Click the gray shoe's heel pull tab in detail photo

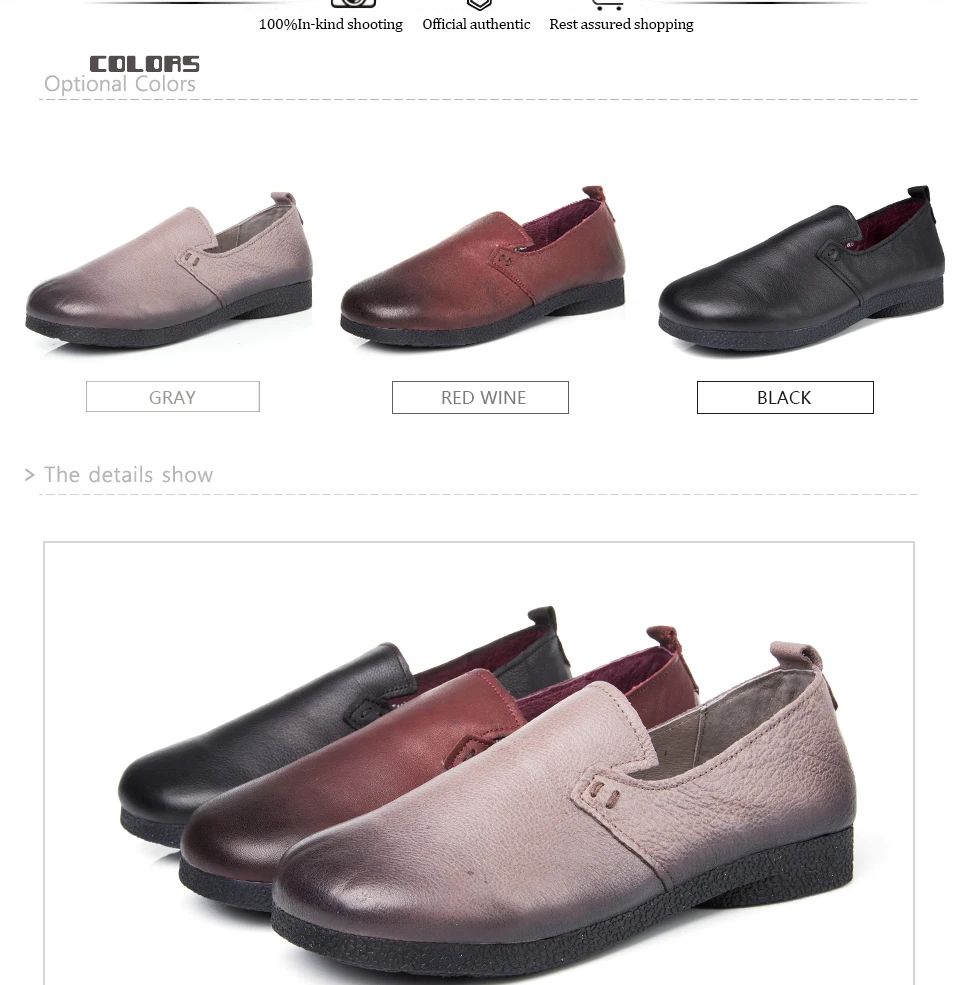tap(797, 656)
